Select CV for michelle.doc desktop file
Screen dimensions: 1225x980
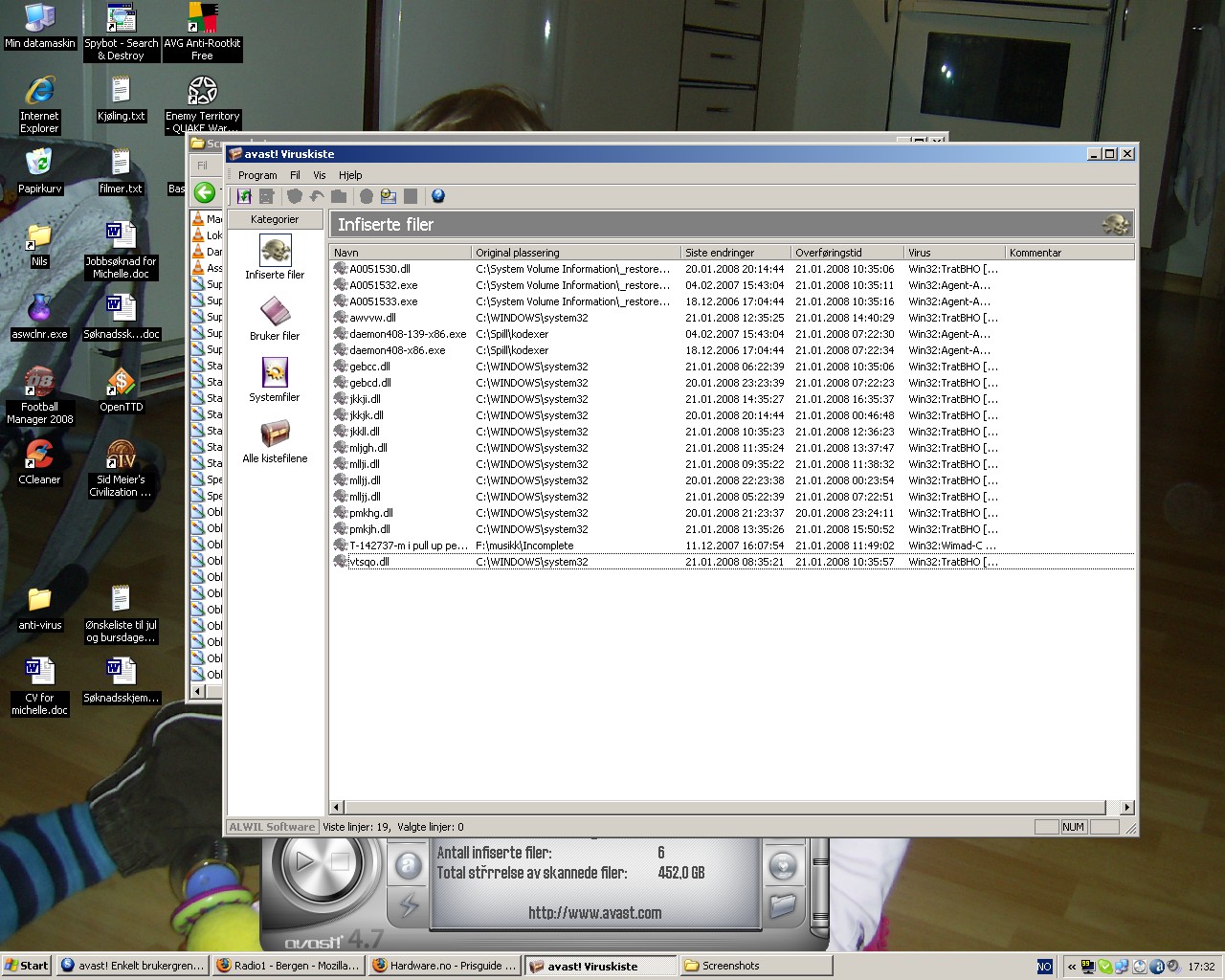[x=39, y=686]
